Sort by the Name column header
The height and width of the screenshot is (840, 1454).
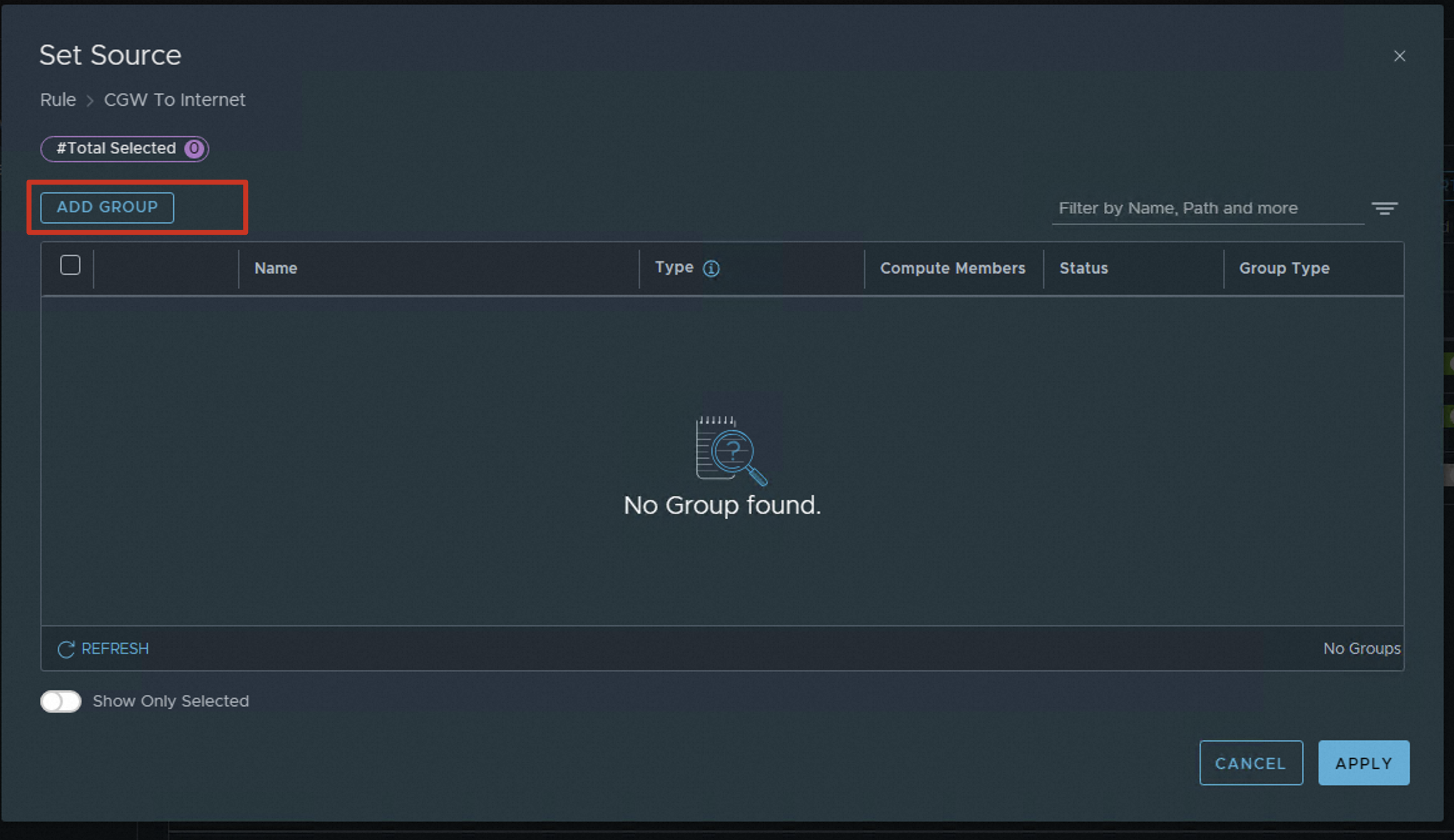(x=276, y=269)
